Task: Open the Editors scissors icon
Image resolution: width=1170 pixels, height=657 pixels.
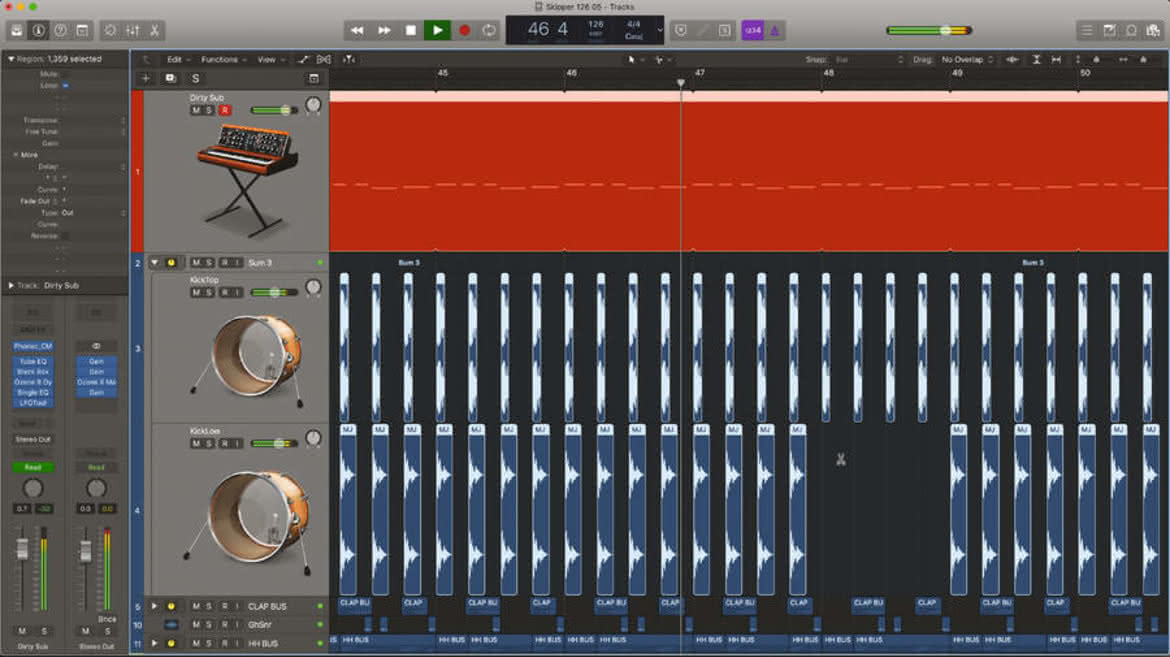Action: [x=154, y=31]
